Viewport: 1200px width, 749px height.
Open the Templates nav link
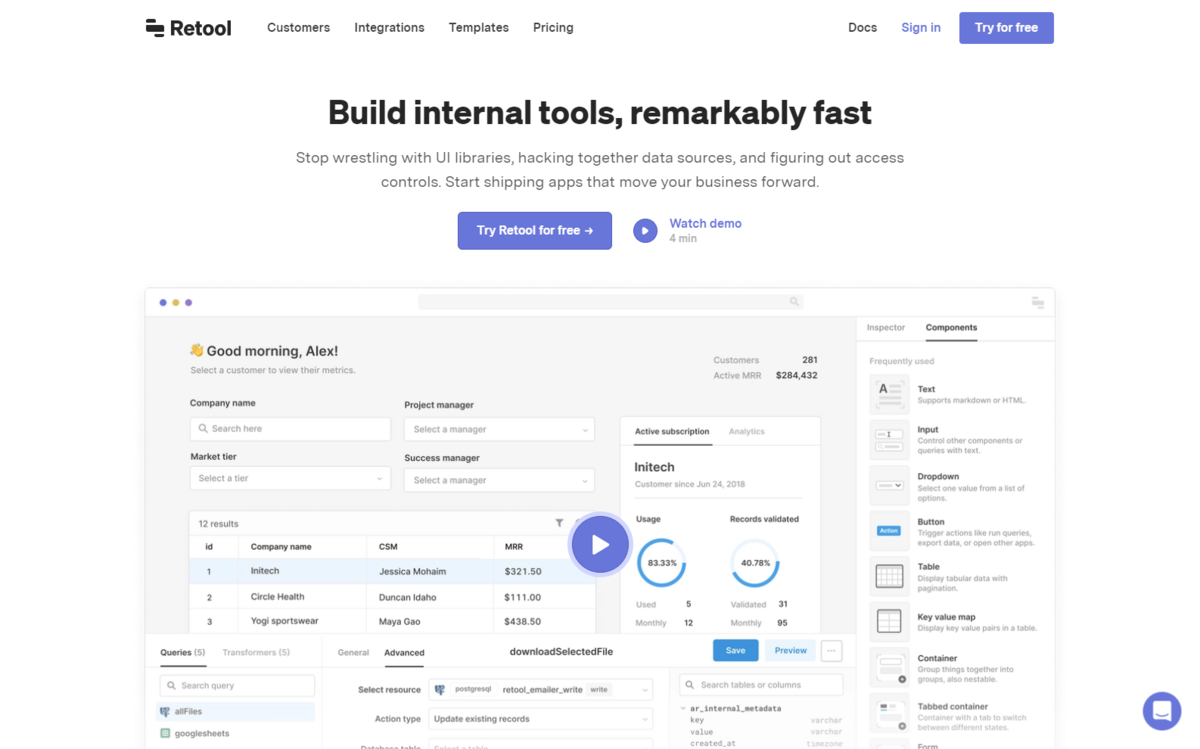[x=478, y=28]
